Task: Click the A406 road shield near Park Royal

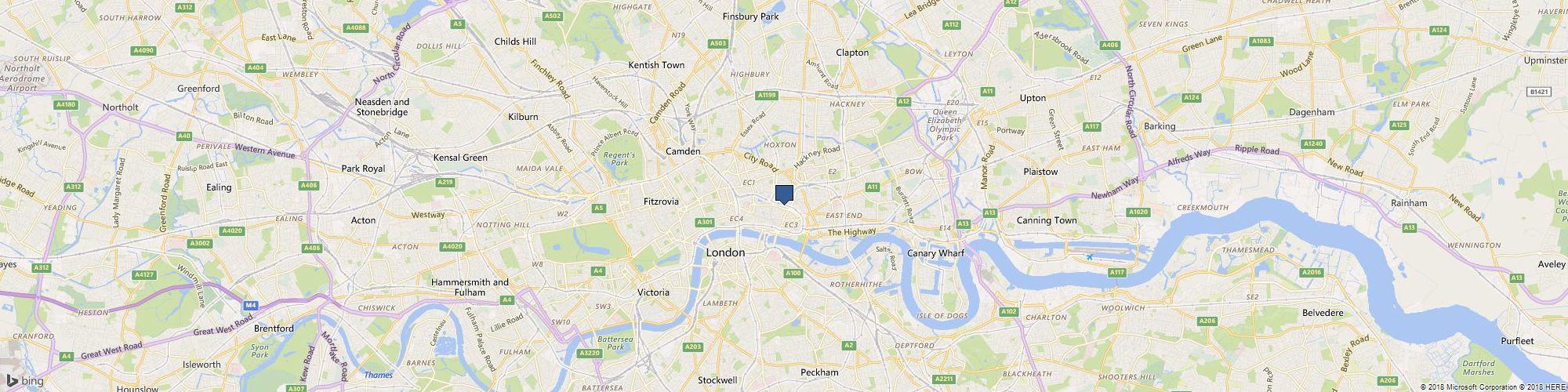Action: pyautogui.click(x=309, y=185)
